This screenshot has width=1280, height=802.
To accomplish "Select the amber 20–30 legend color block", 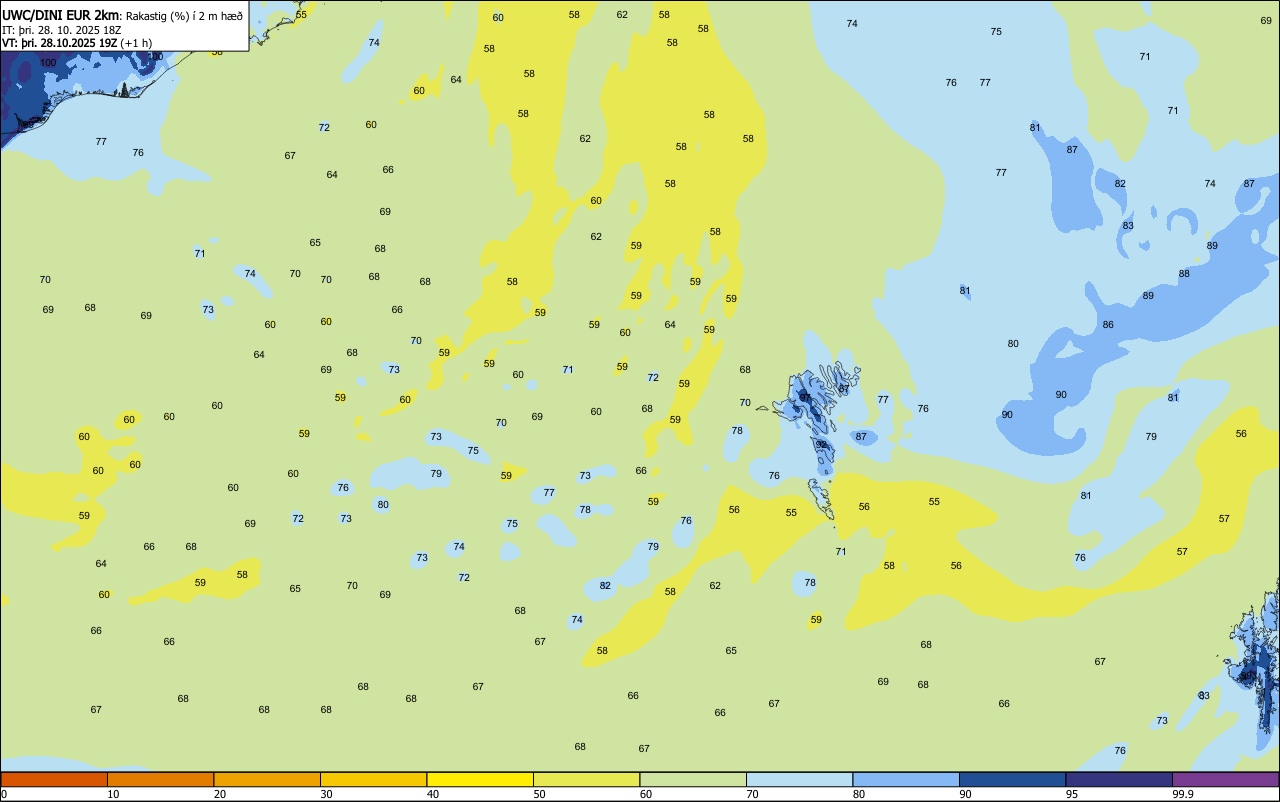I will [267, 779].
